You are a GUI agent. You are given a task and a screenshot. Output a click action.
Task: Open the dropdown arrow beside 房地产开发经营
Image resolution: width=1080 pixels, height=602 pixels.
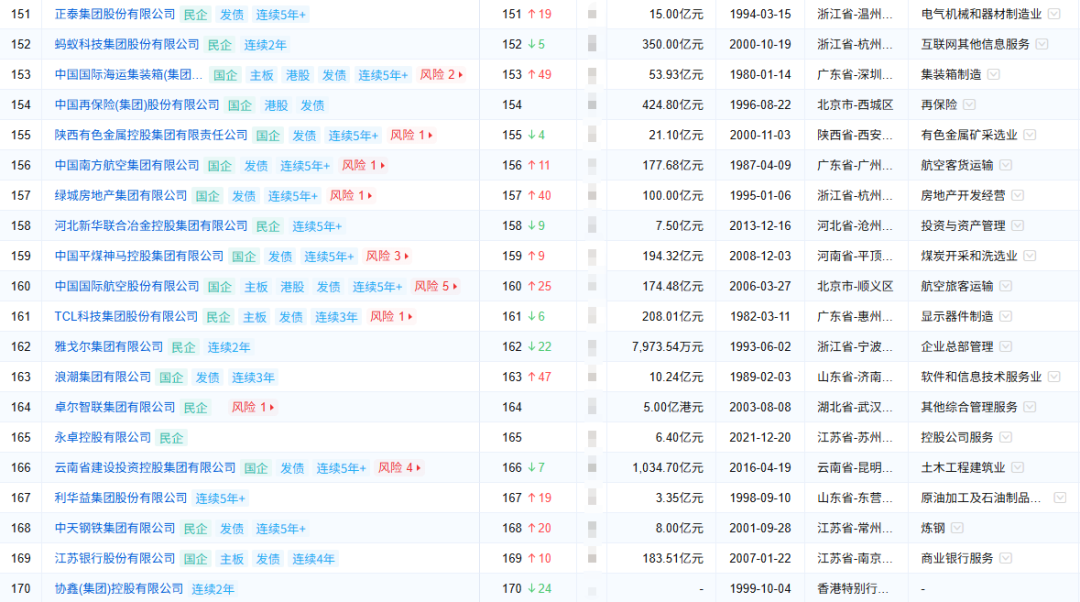pos(1017,196)
